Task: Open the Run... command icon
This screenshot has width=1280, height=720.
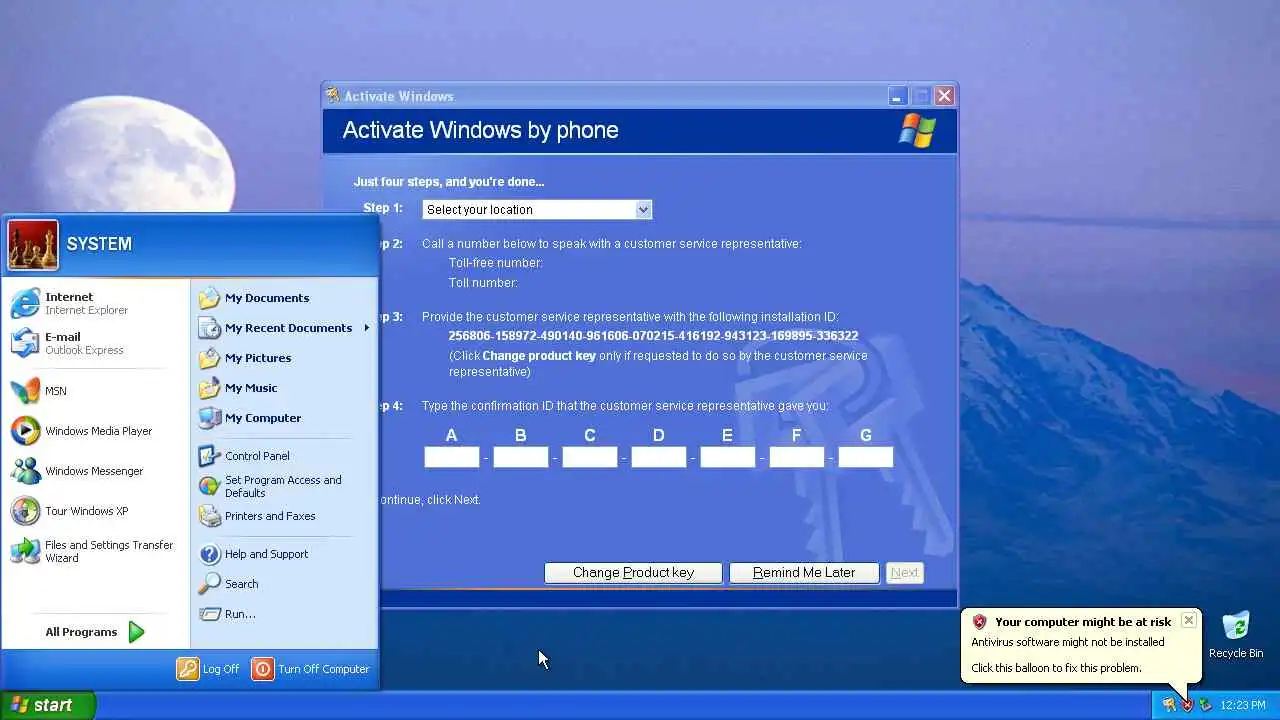Action: [209, 614]
